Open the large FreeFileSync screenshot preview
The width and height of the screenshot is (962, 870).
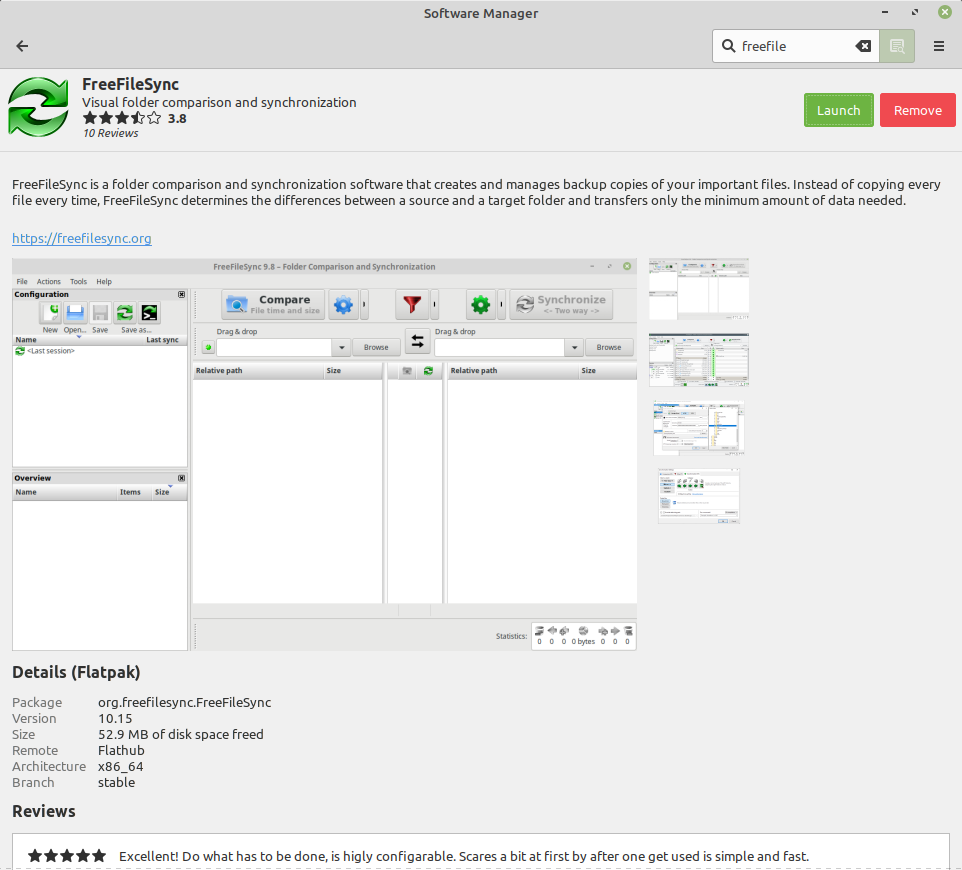tap(325, 454)
